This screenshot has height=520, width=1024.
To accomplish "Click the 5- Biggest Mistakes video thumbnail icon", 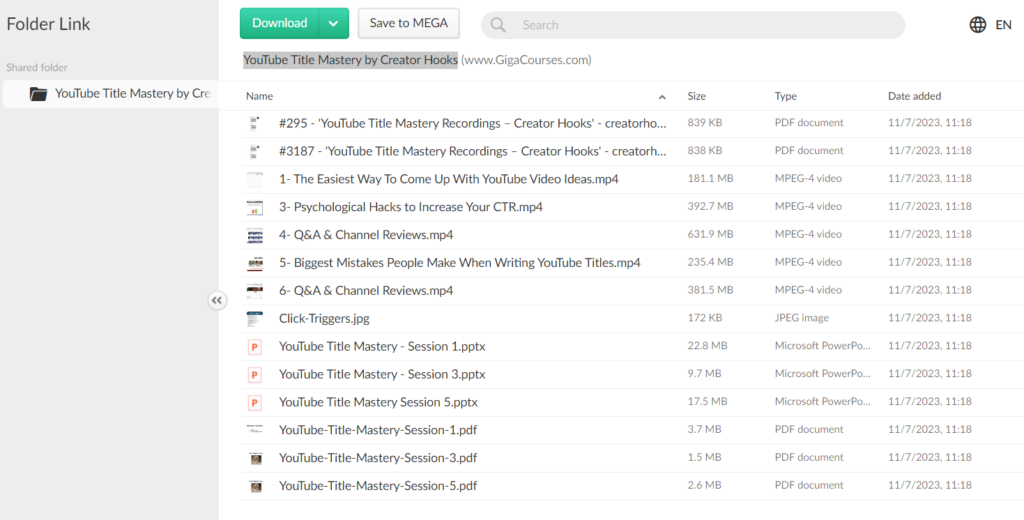I will [255, 263].
